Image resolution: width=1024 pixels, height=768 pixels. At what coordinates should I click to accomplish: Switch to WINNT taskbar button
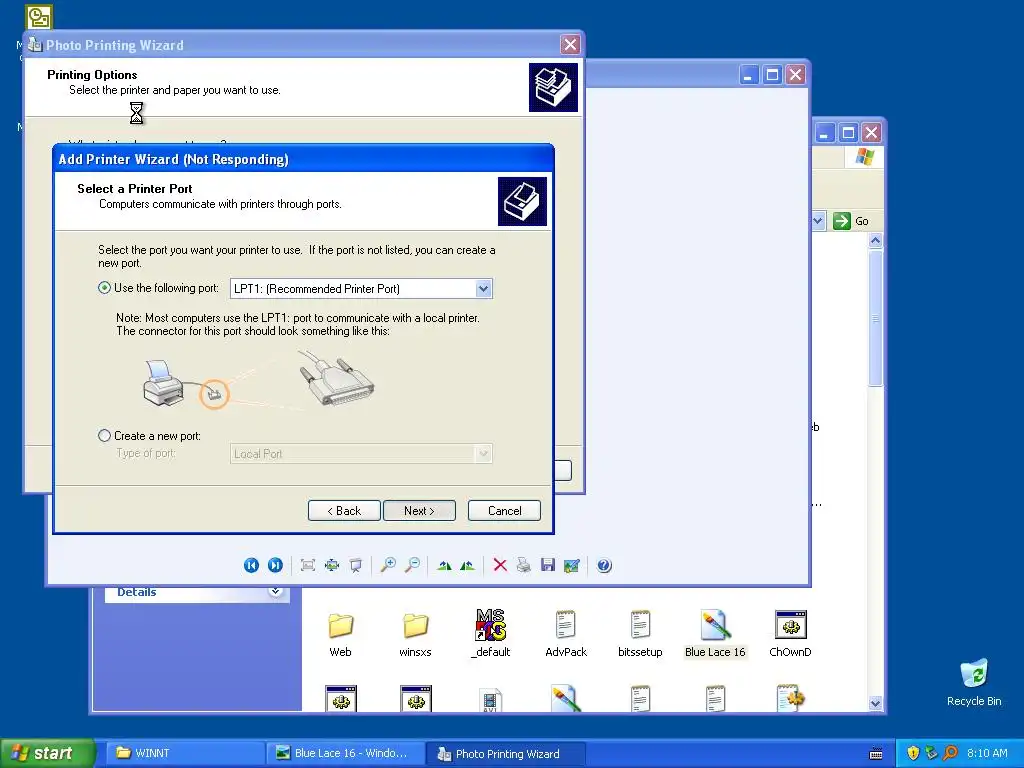[185, 754]
